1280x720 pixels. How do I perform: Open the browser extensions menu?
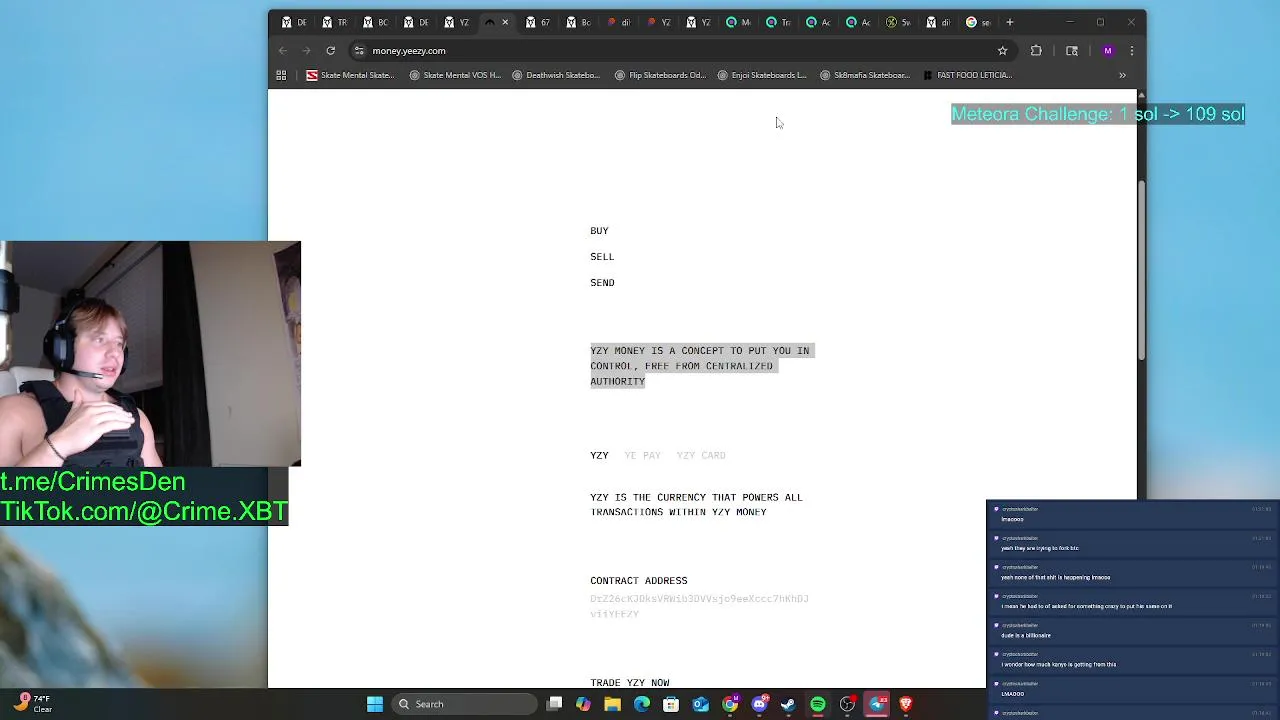(x=1036, y=51)
